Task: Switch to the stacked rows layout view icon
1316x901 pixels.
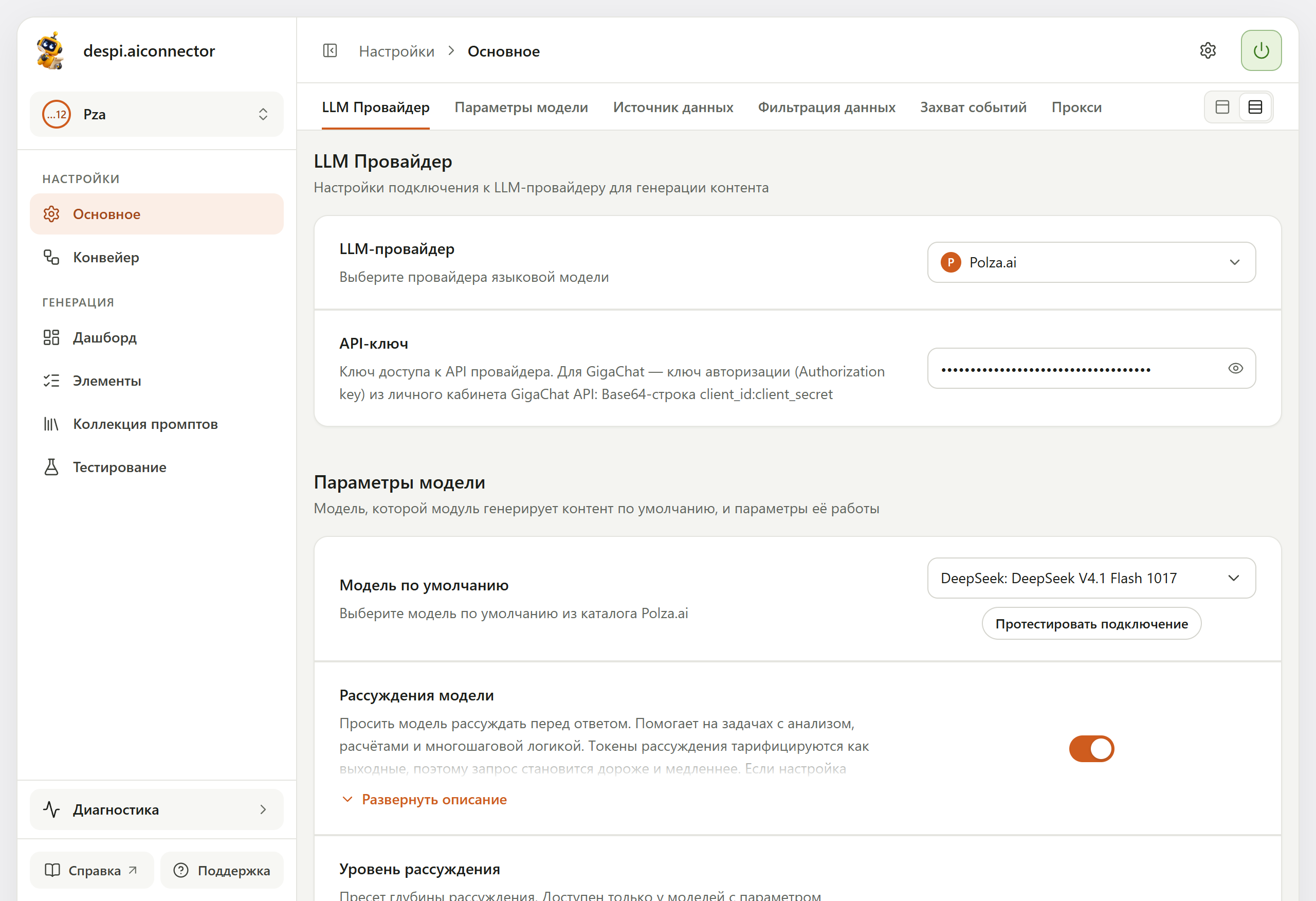Action: [x=1255, y=107]
